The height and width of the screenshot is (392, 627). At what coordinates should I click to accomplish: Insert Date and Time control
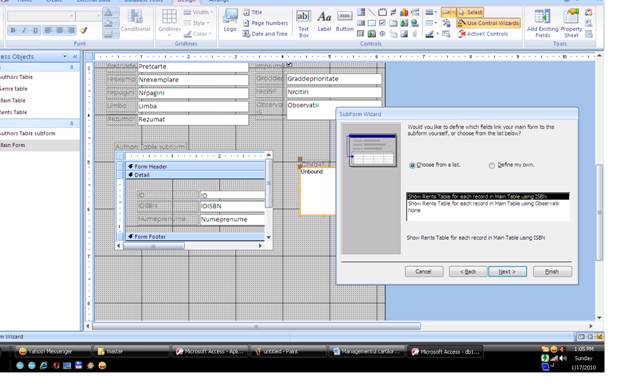[x=265, y=34]
